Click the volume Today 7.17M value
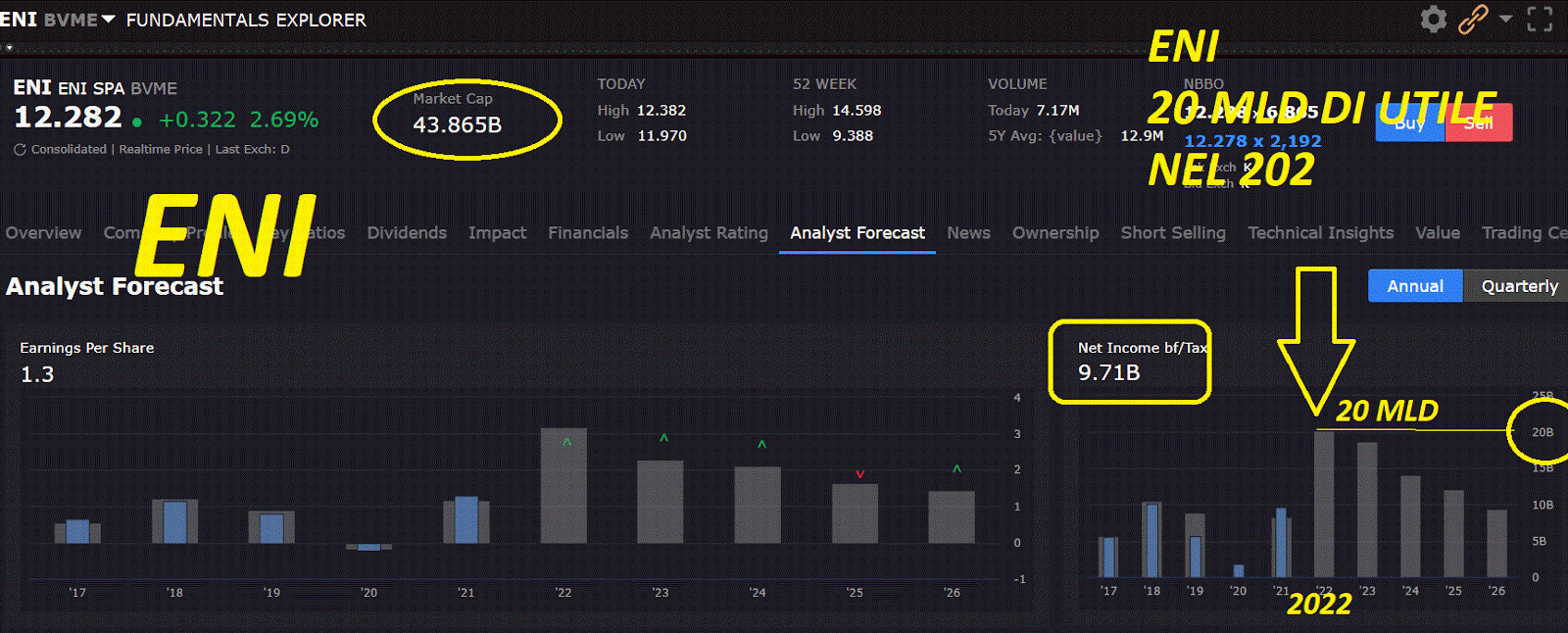 (1058, 111)
